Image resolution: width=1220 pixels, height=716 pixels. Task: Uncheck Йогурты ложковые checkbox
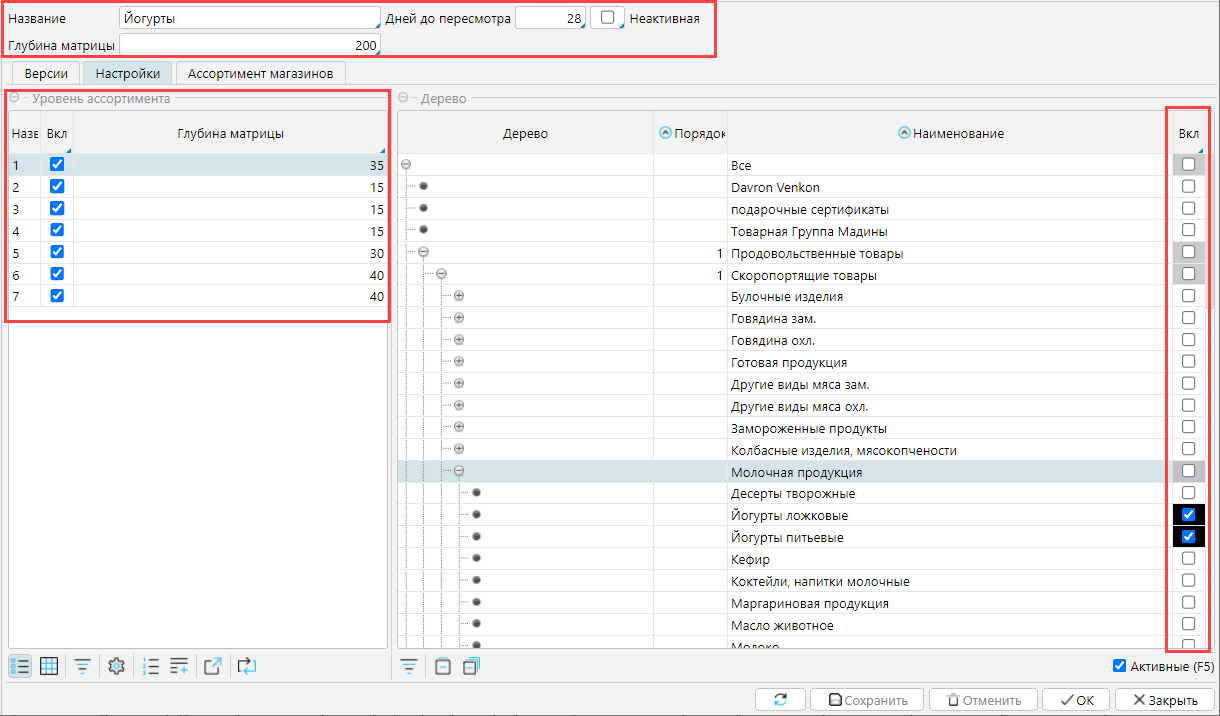pyautogui.click(x=1188, y=515)
